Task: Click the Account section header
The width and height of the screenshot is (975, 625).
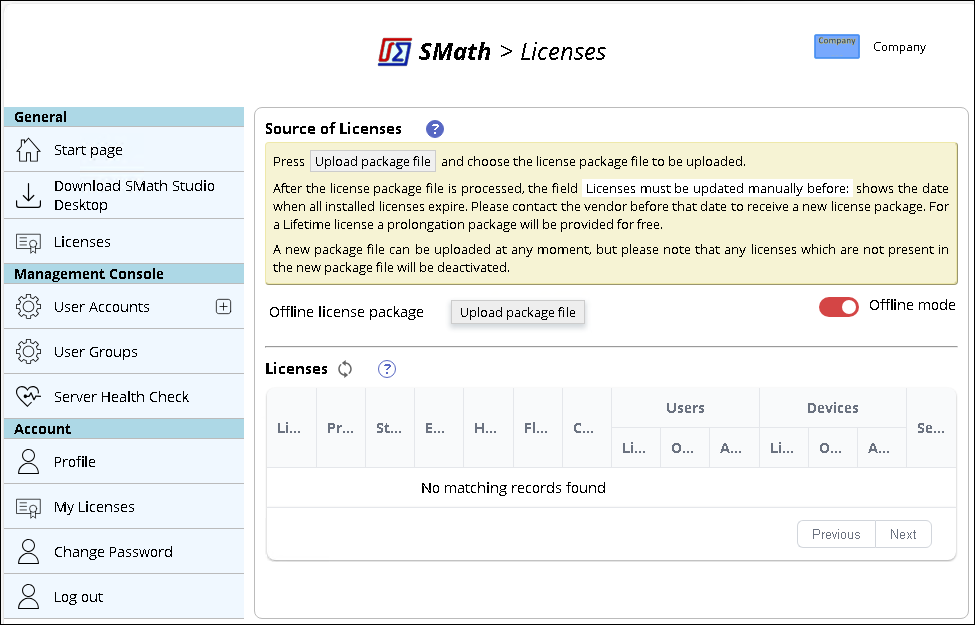Action: click(x=124, y=428)
